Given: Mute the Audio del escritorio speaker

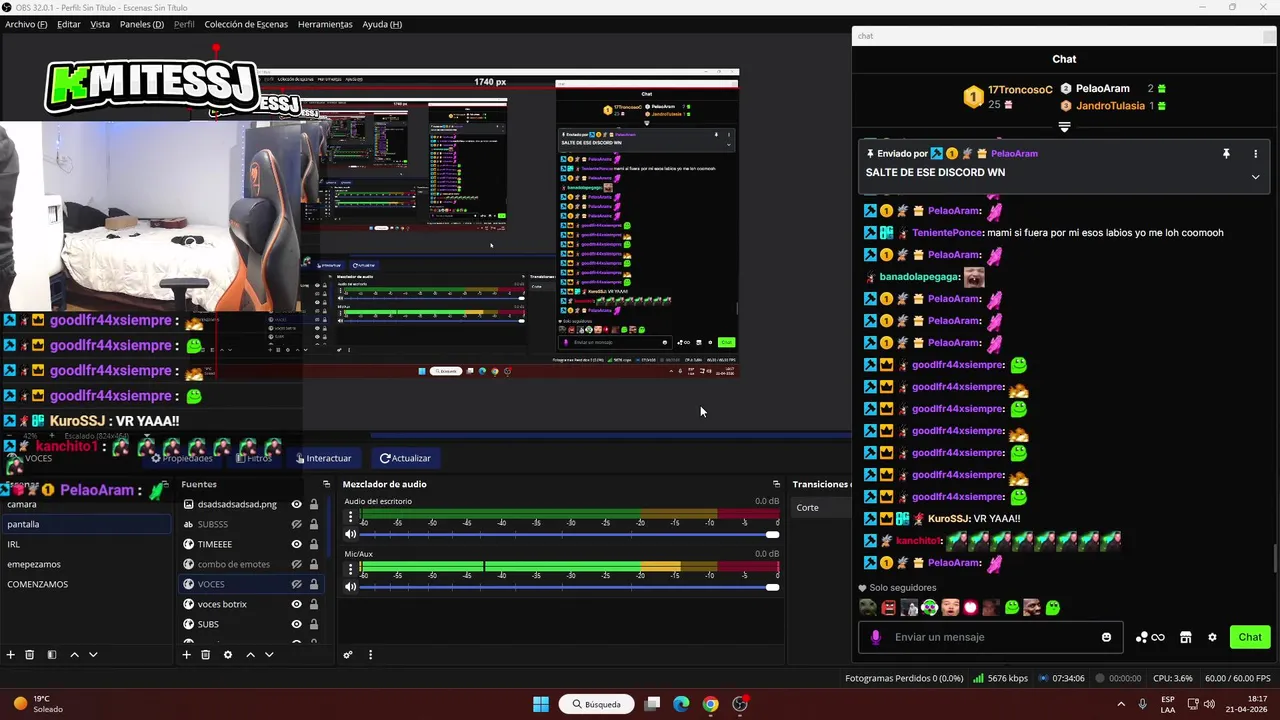Looking at the screenshot, I should [x=350, y=534].
